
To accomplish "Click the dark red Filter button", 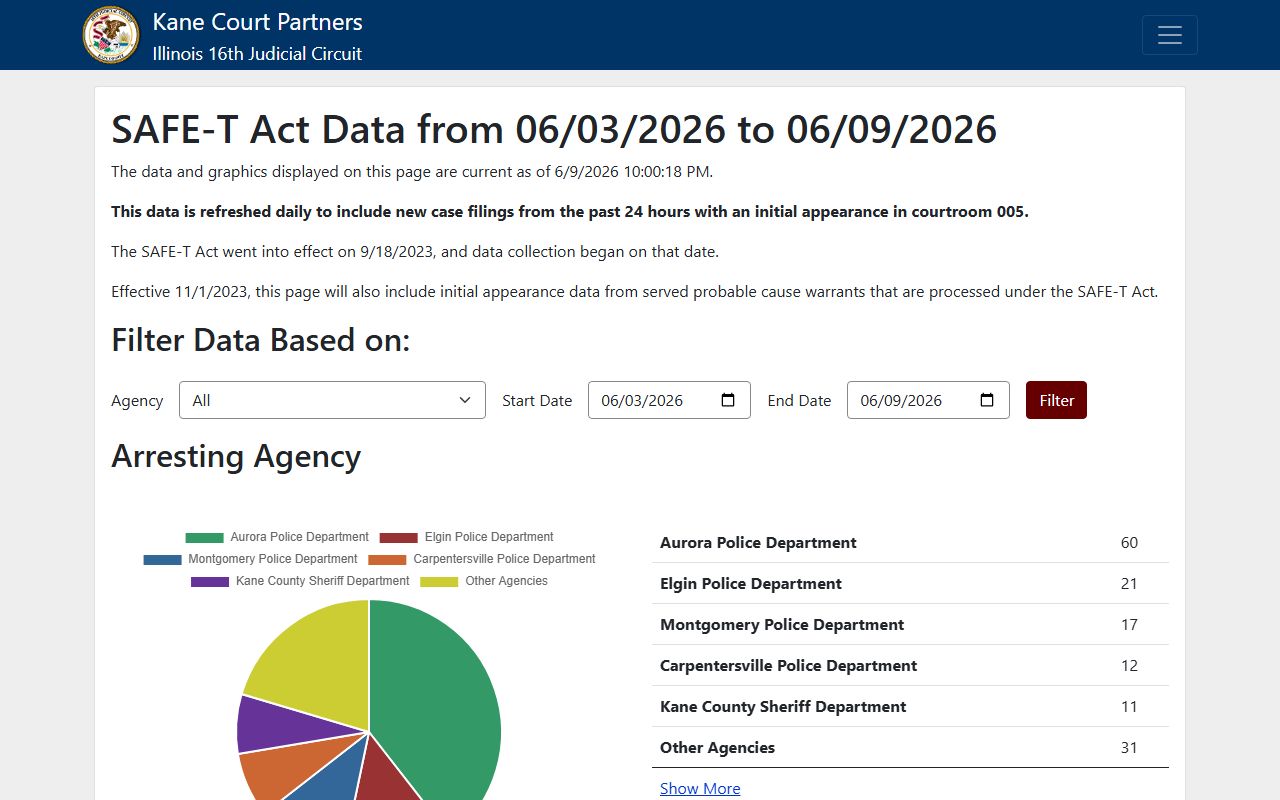I will (1056, 400).
